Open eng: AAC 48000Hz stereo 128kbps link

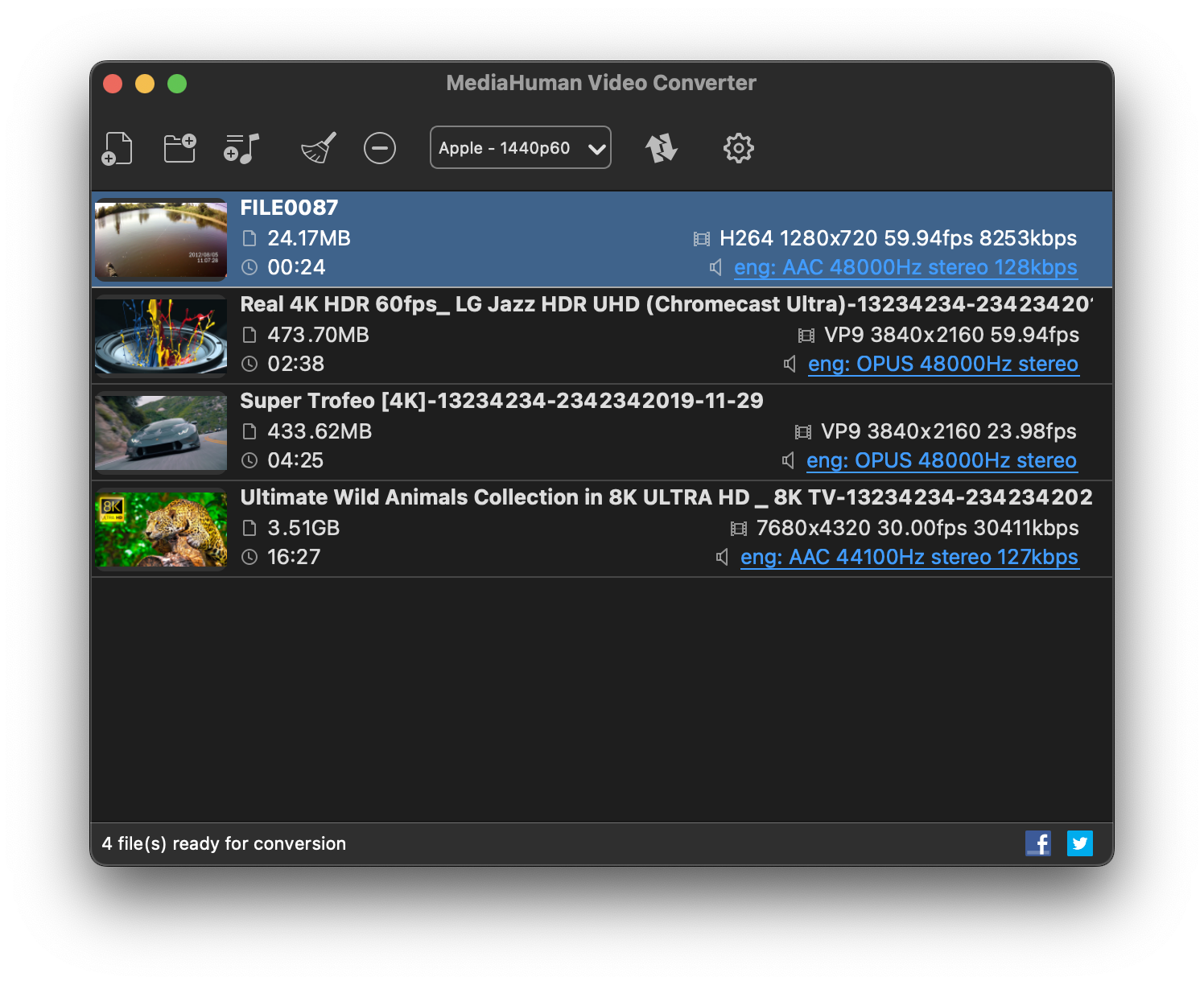pos(905,267)
